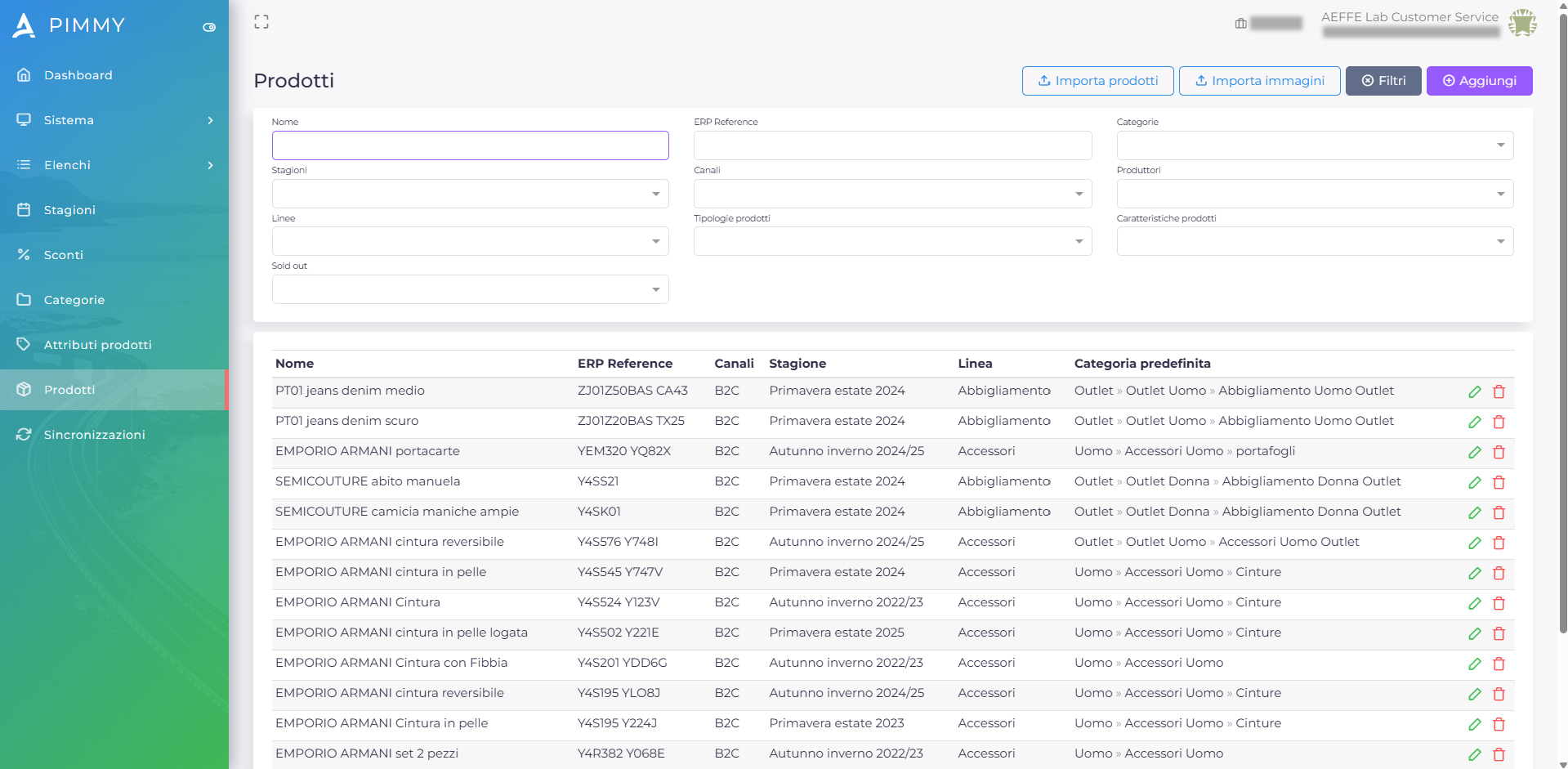Delete EMPORIO ARMANI set 2 pezzi

click(x=1499, y=755)
